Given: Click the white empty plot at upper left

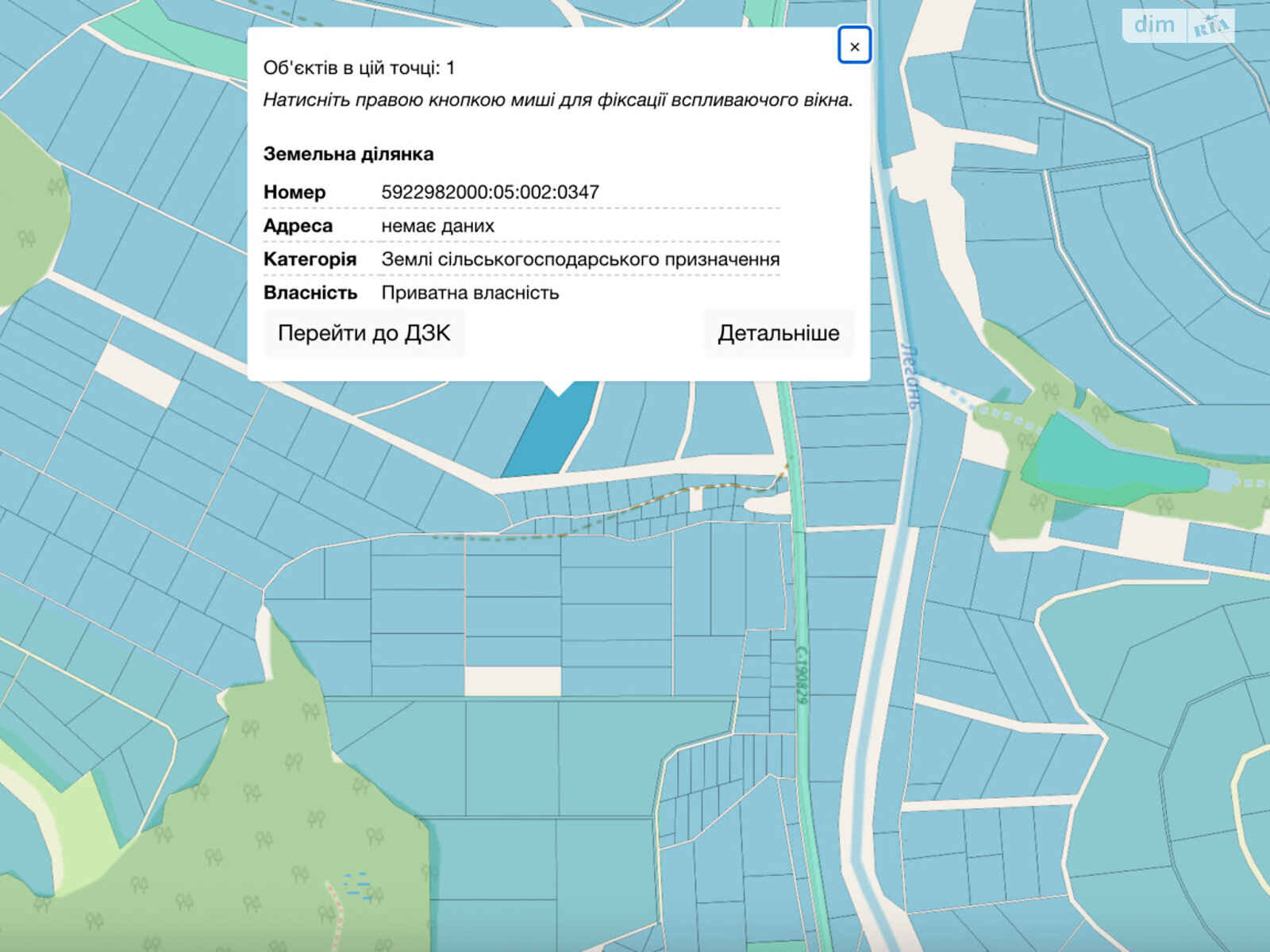Looking at the screenshot, I should click(x=137, y=375).
